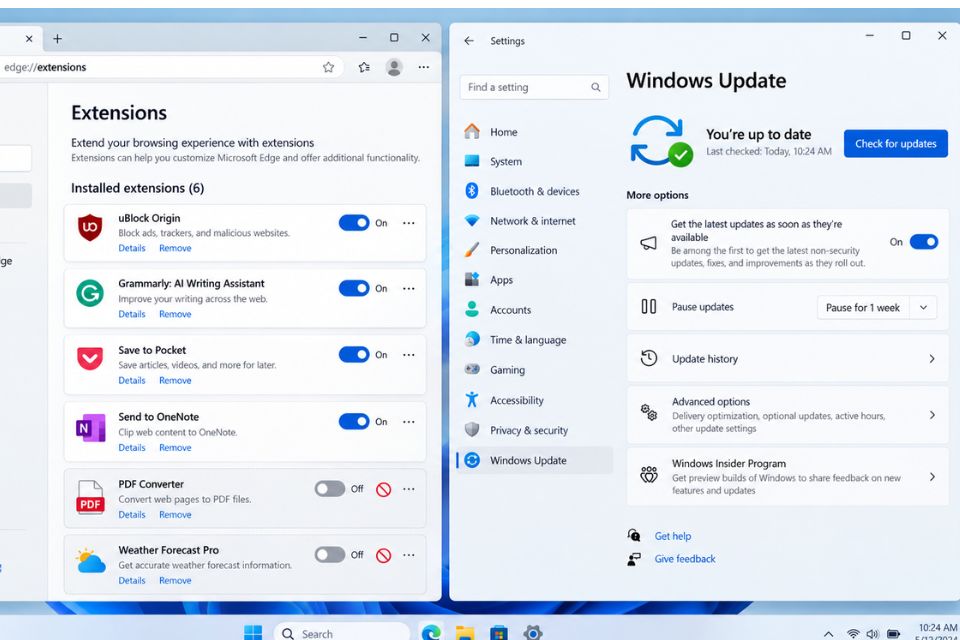
Task: Open Microsoft Store from the taskbar
Action: click(x=499, y=632)
